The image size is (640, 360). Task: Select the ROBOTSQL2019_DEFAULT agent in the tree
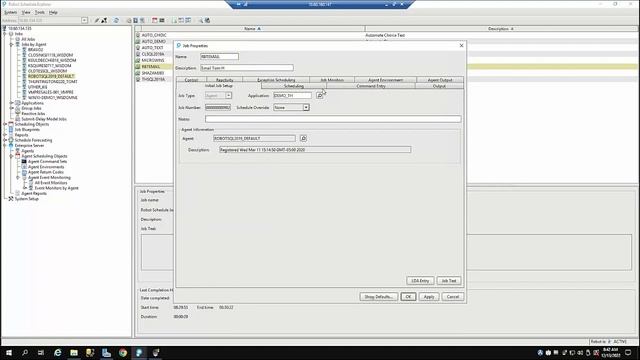click(x=51, y=76)
